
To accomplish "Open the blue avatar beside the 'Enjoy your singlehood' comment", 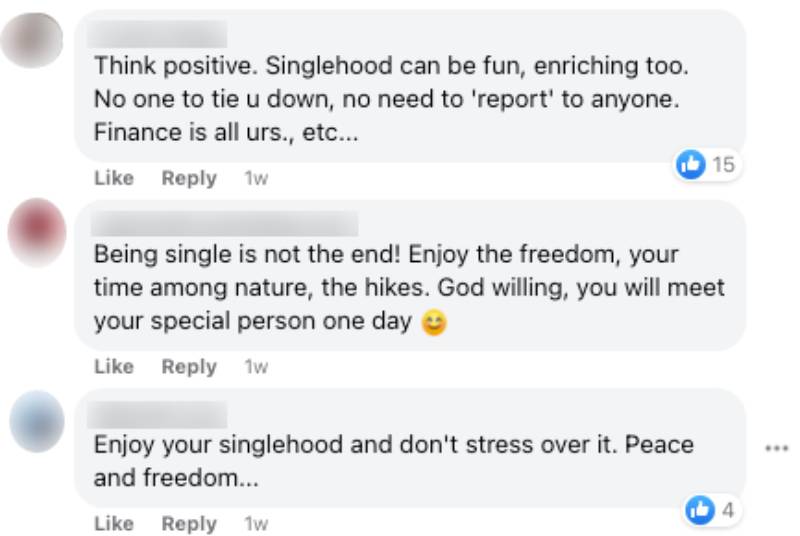I will (x=37, y=420).
